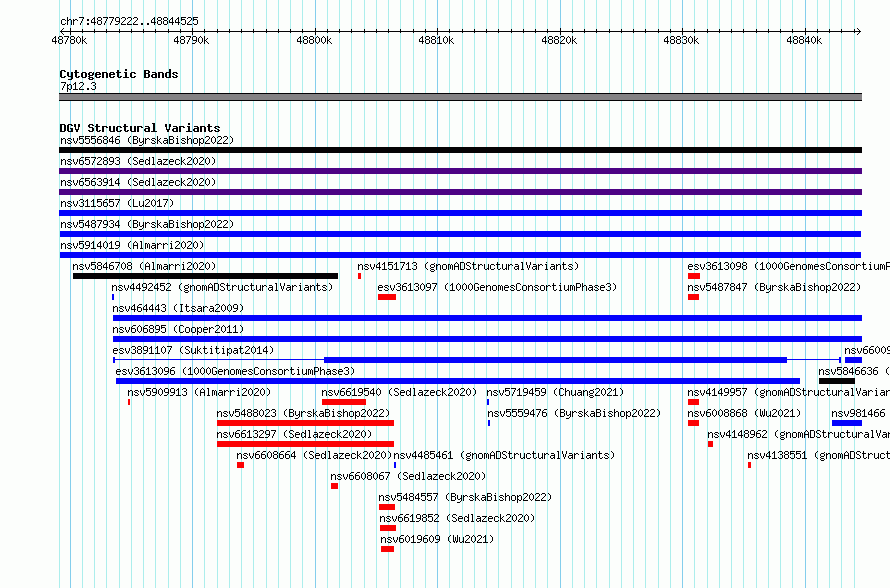Screen dimensions: 890x588
Task: Select nsv5559476 (ByrskaBishop2022) label
Action: pyautogui.click(x=574, y=413)
